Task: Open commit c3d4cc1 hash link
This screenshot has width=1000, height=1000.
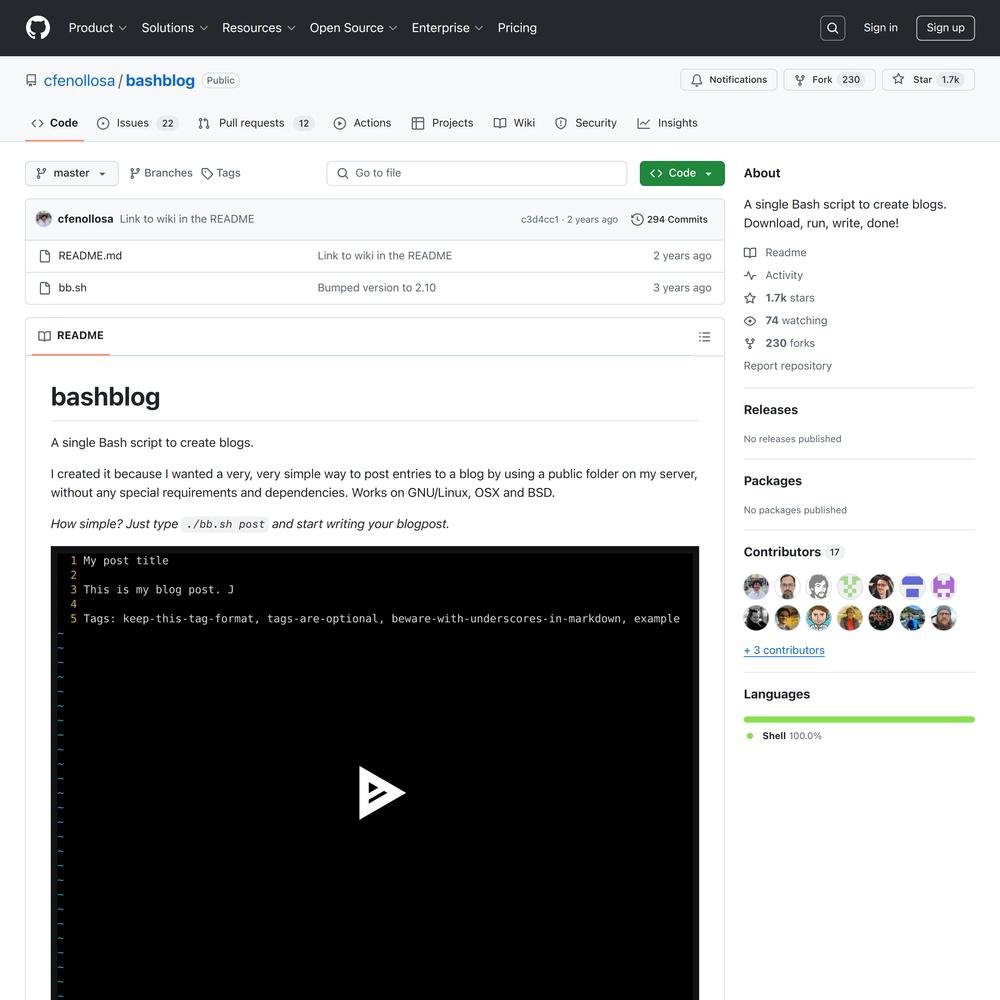Action: coord(540,219)
